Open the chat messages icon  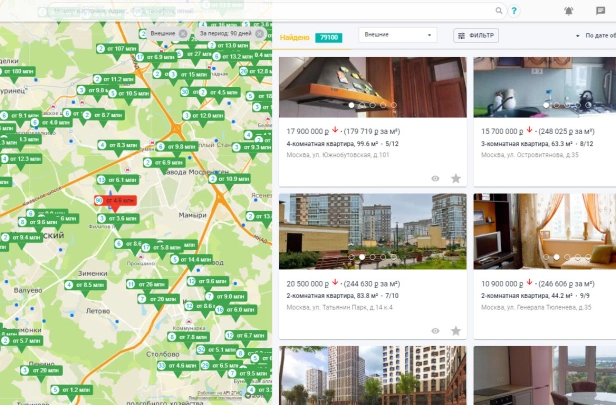click(x=600, y=11)
